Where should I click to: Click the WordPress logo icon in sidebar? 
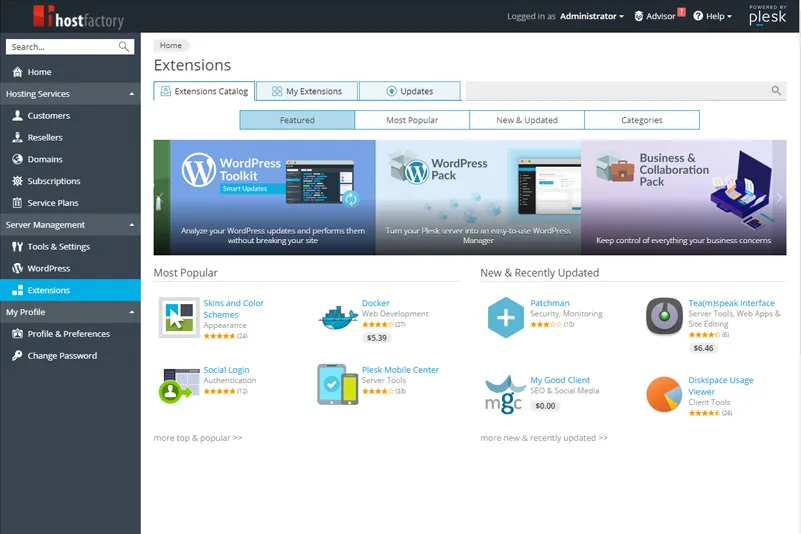click(x=17, y=268)
